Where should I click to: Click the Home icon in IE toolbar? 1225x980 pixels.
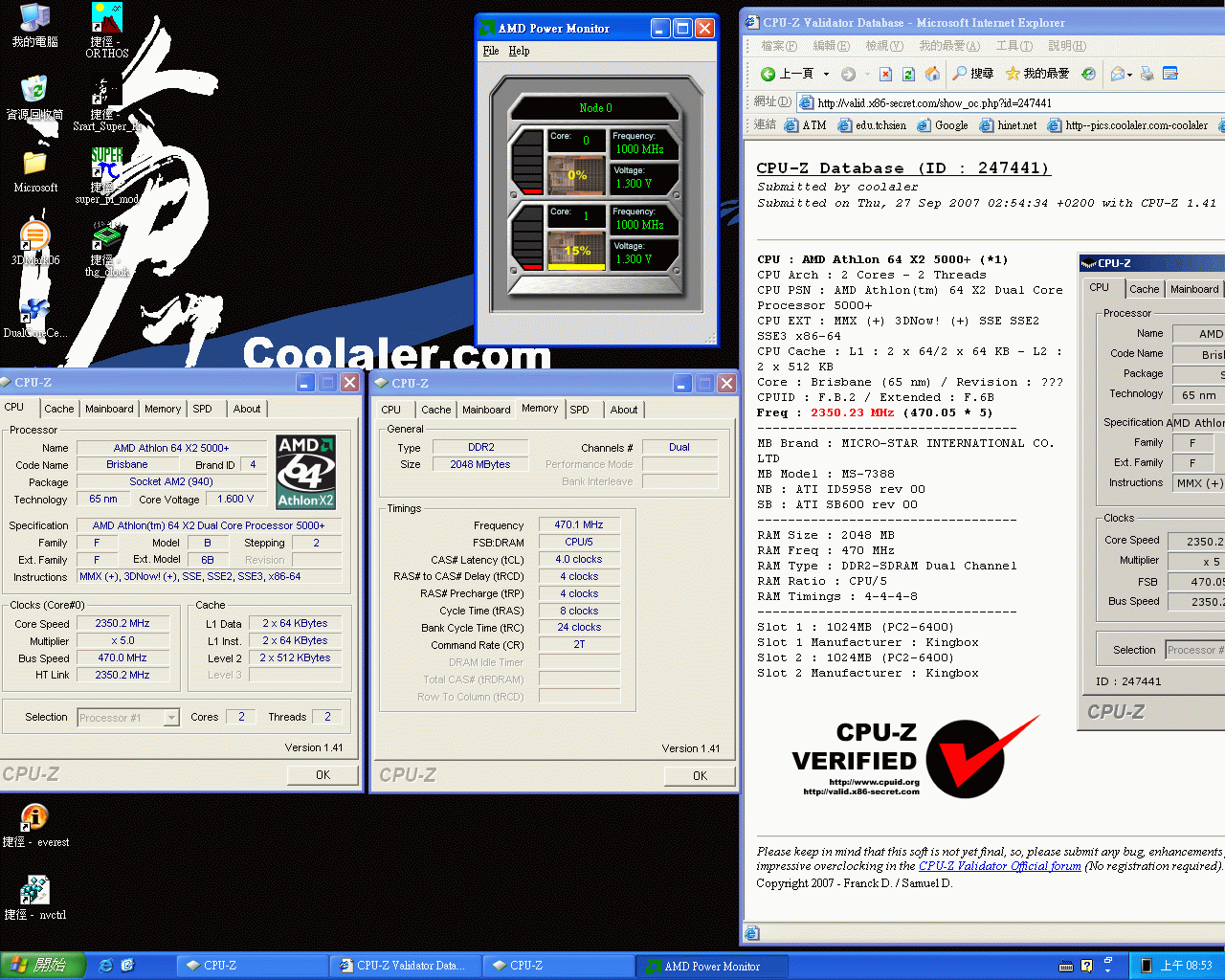pos(931,74)
